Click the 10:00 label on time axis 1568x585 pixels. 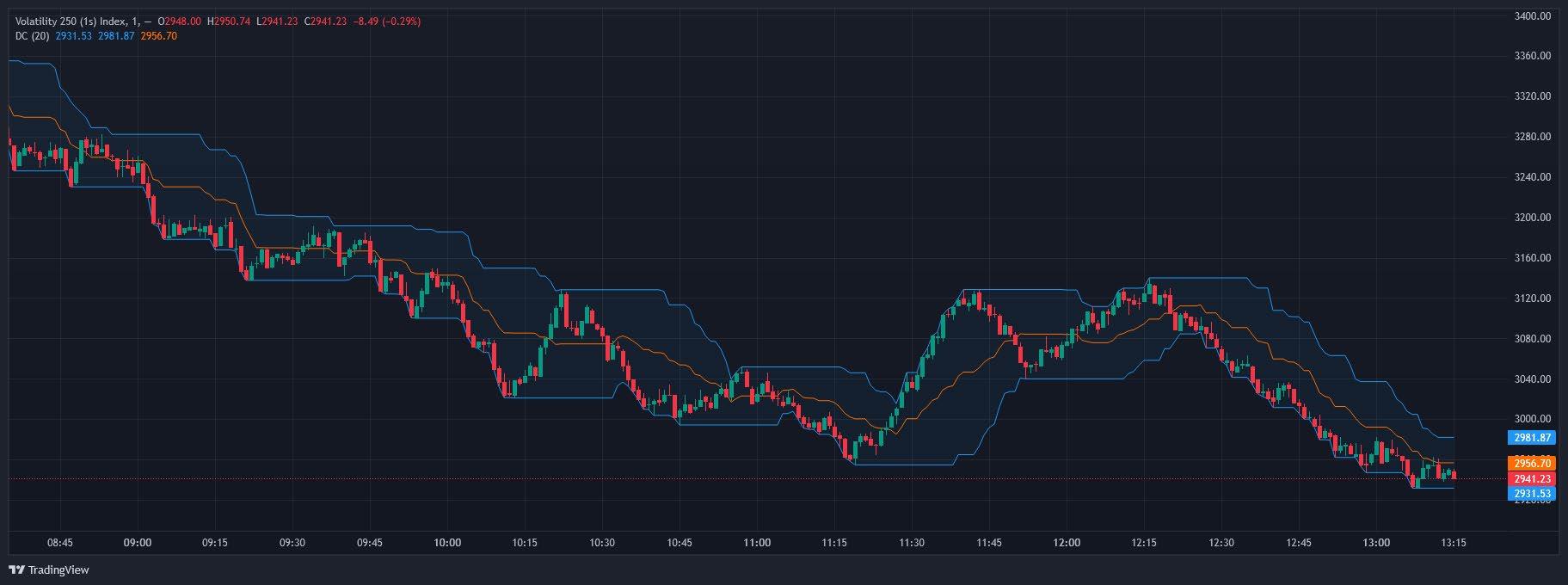tap(447, 543)
